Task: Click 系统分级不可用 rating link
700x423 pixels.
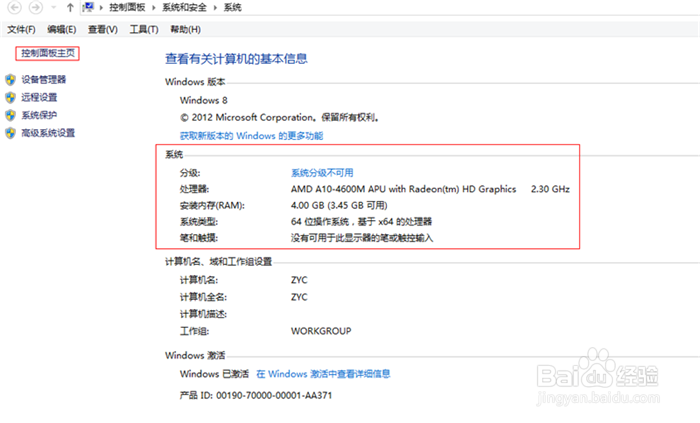Action: coord(322,173)
